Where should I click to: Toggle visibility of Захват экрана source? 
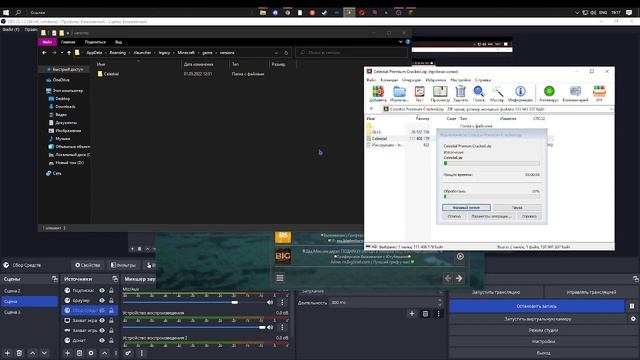point(102,320)
